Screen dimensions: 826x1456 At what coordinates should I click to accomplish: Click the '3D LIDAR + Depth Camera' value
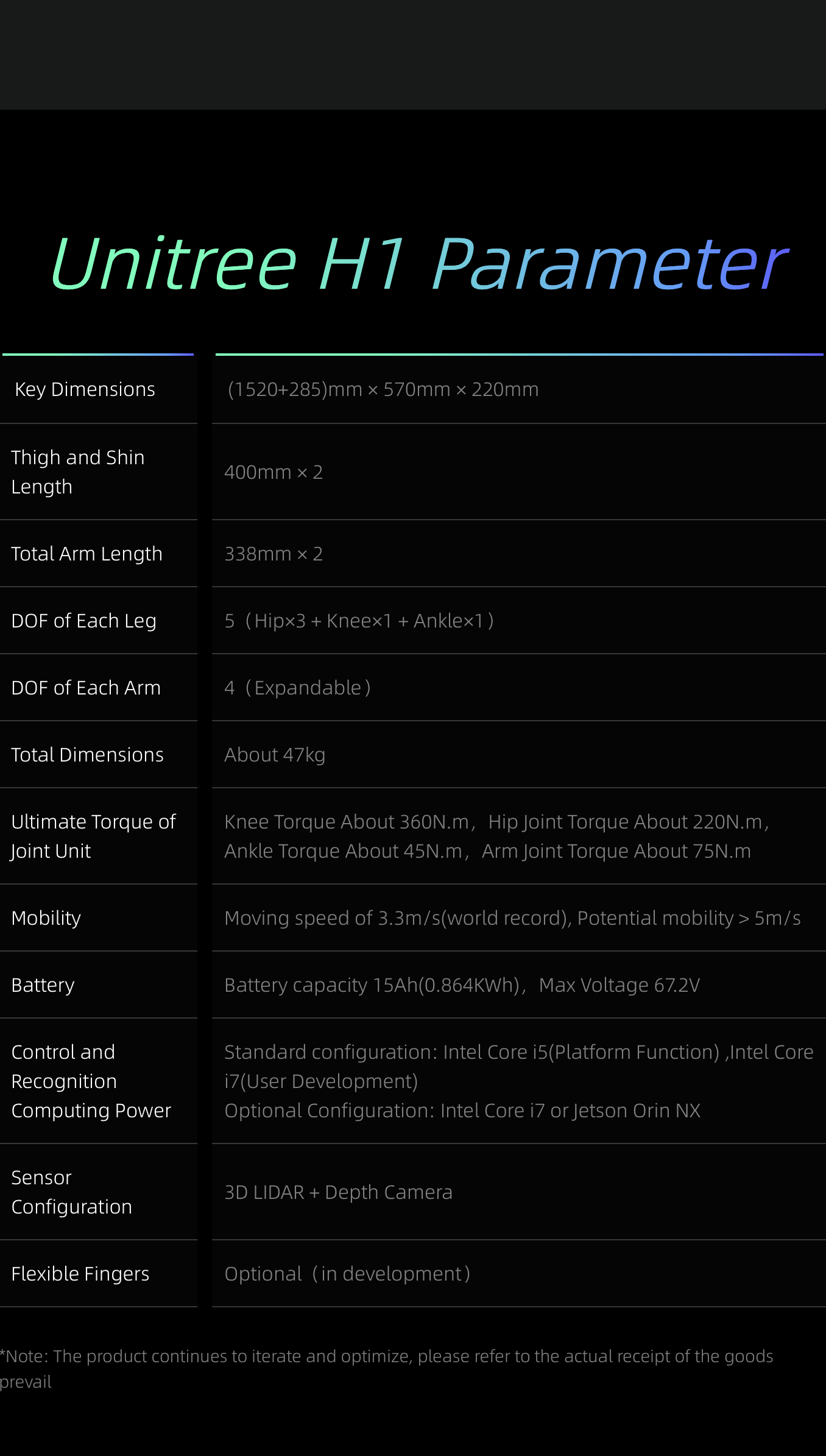coord(338,1192)
